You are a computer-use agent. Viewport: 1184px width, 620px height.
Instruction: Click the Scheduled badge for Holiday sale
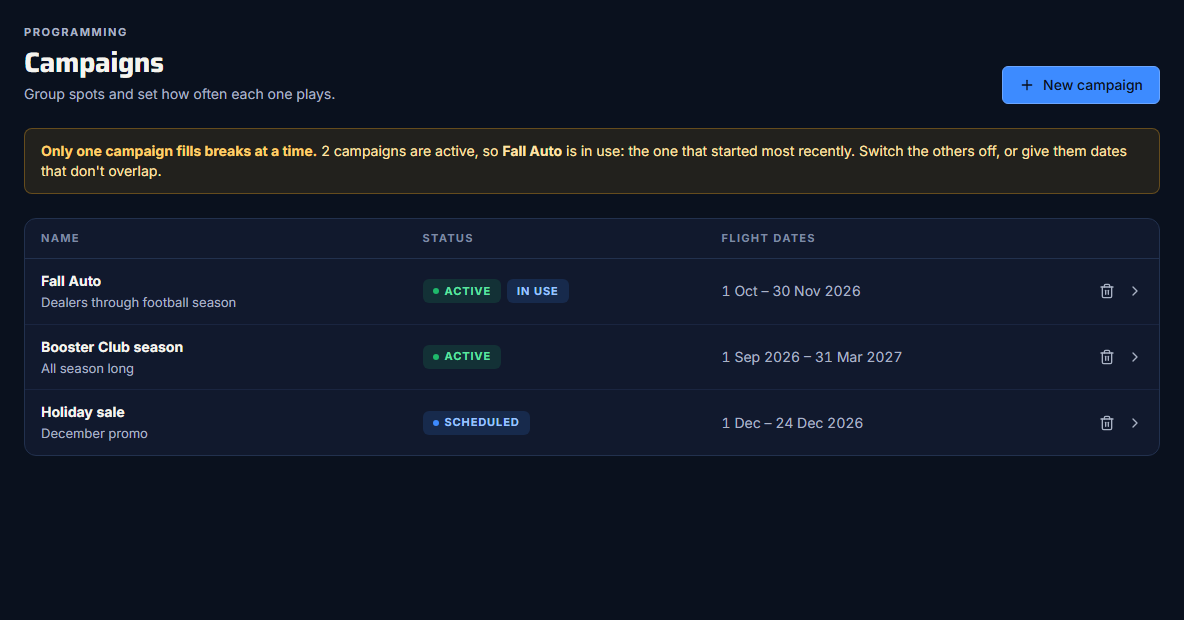[476, 422]
